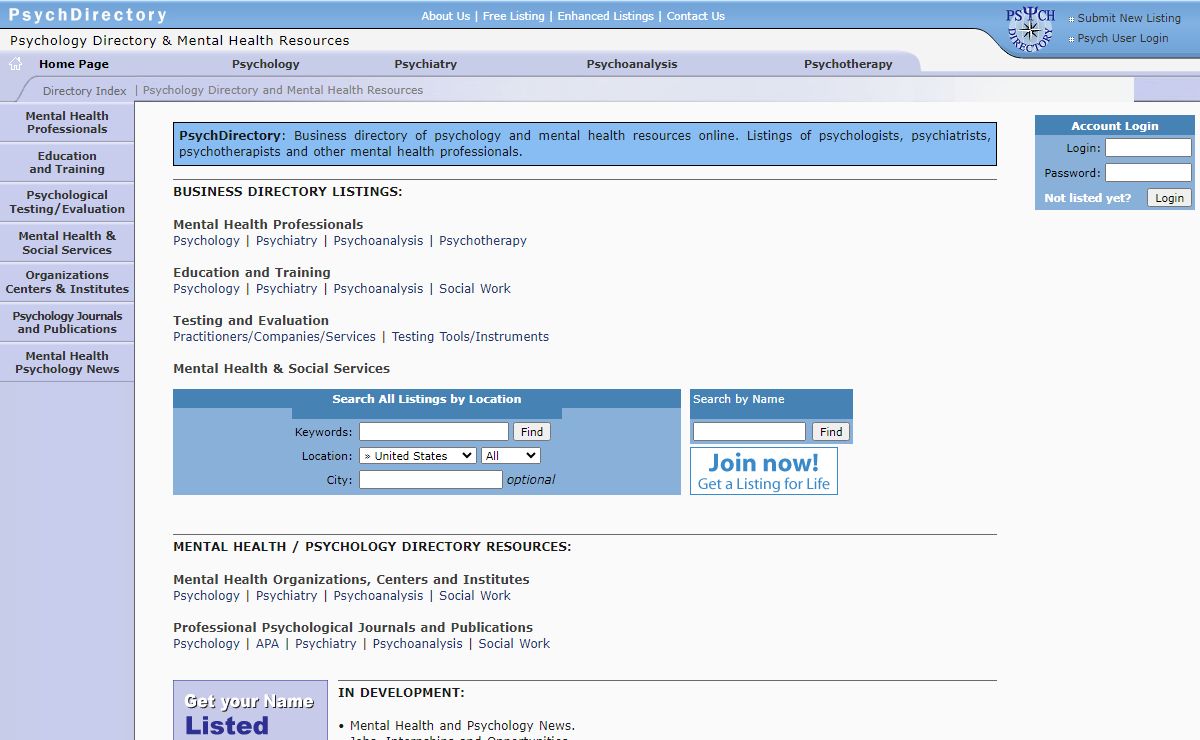Click the Login button in Account Login

click(1169, 198)
